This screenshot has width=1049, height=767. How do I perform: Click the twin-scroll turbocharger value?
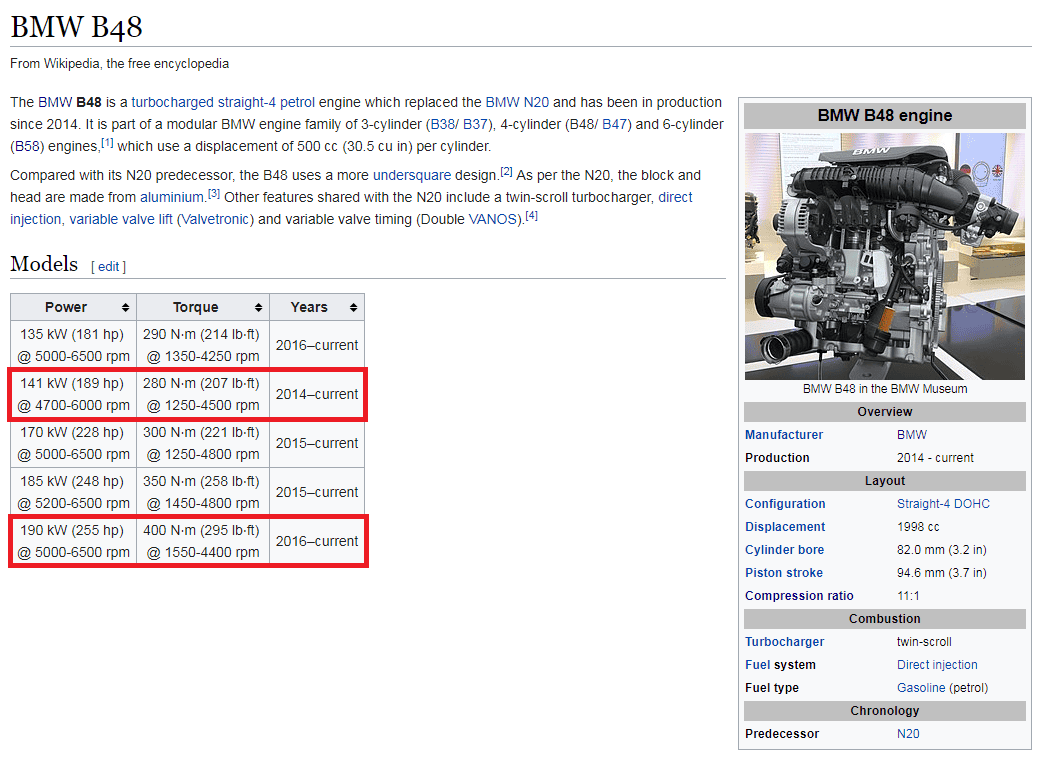pos(924,642)
